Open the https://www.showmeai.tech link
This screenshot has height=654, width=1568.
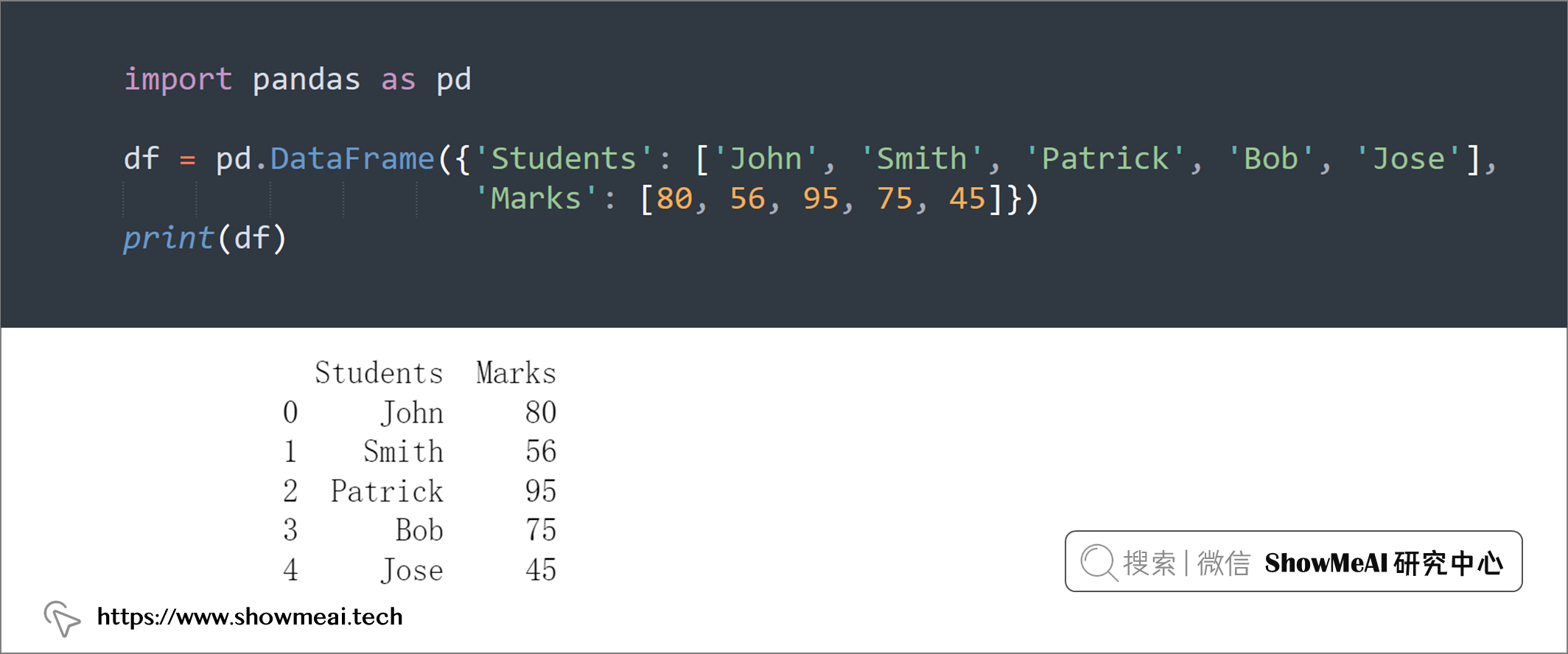[250, 616]
